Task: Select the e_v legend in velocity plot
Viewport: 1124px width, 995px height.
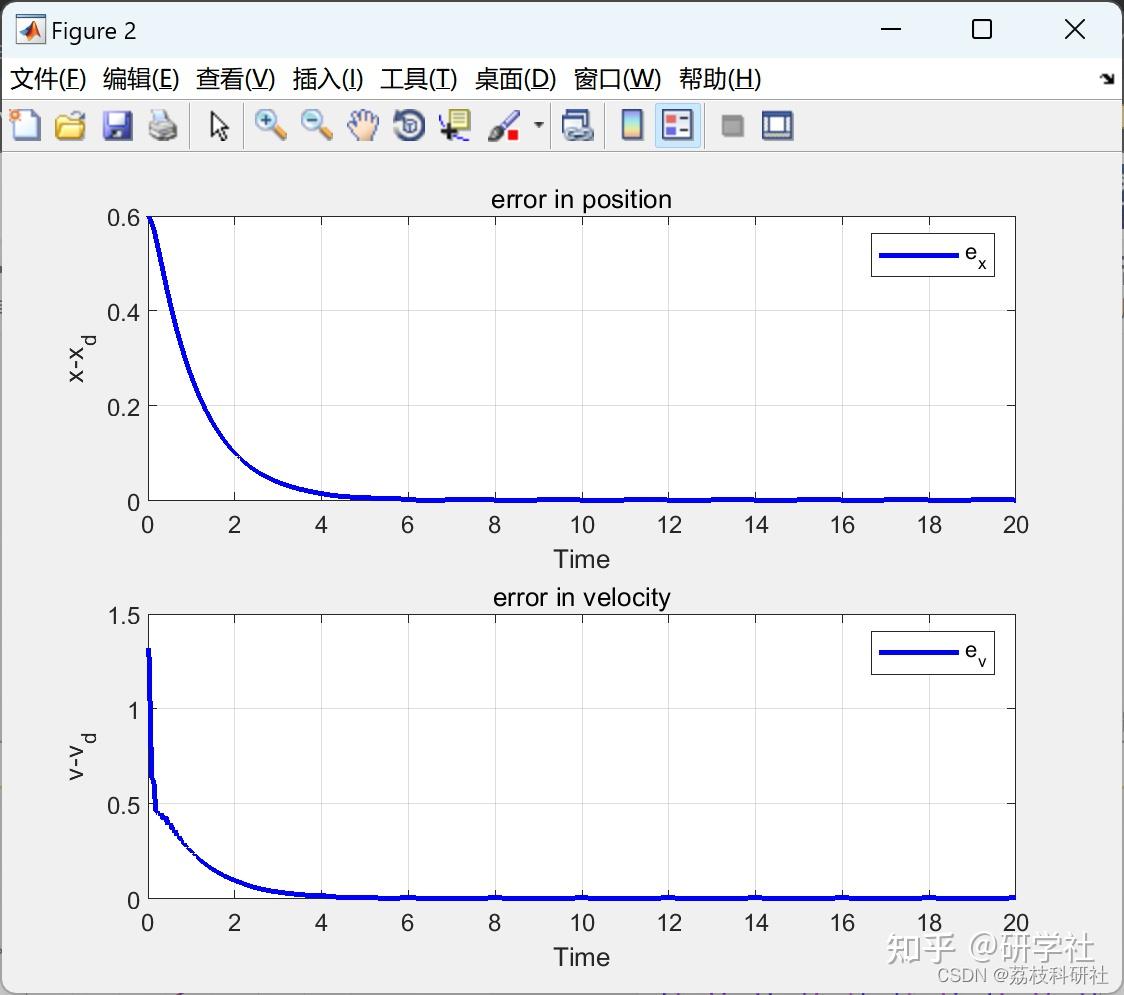Action: 933,652
